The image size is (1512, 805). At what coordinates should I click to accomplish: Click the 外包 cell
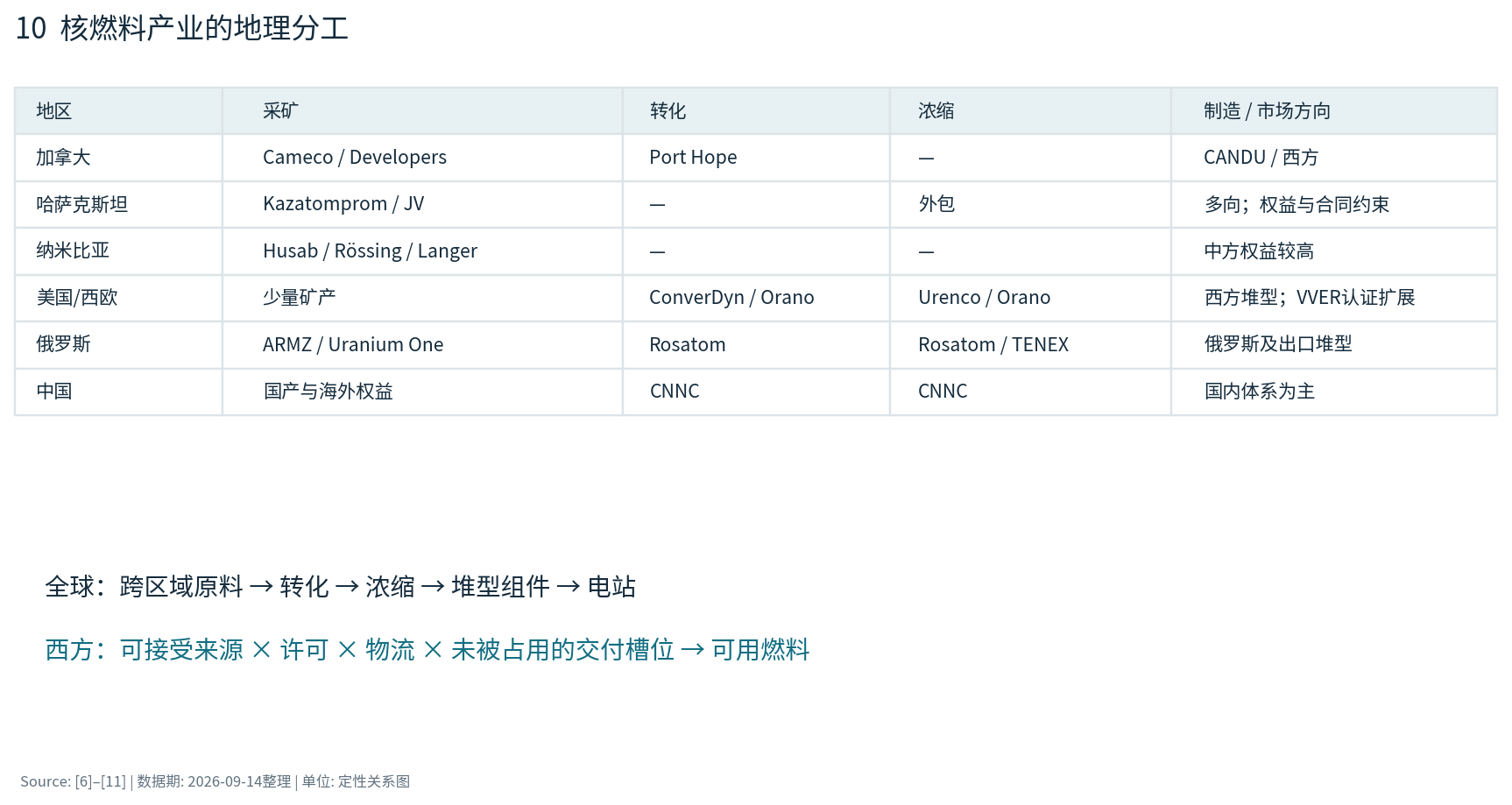[x=1030, y=204]
